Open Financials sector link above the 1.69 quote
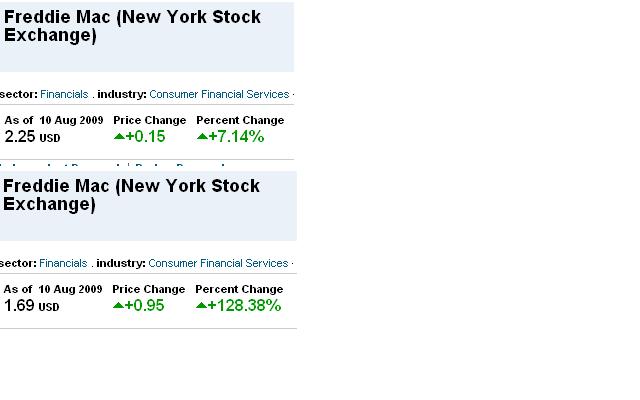640x400 pixels. [x=63, y=263]
